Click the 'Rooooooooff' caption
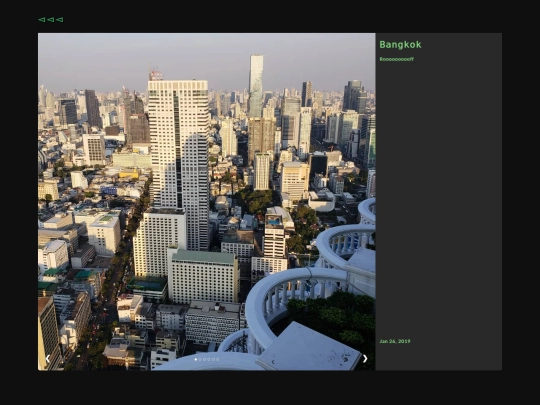This screenshot has width=540, height=405. pyautogui.click(x=397, y=59)
